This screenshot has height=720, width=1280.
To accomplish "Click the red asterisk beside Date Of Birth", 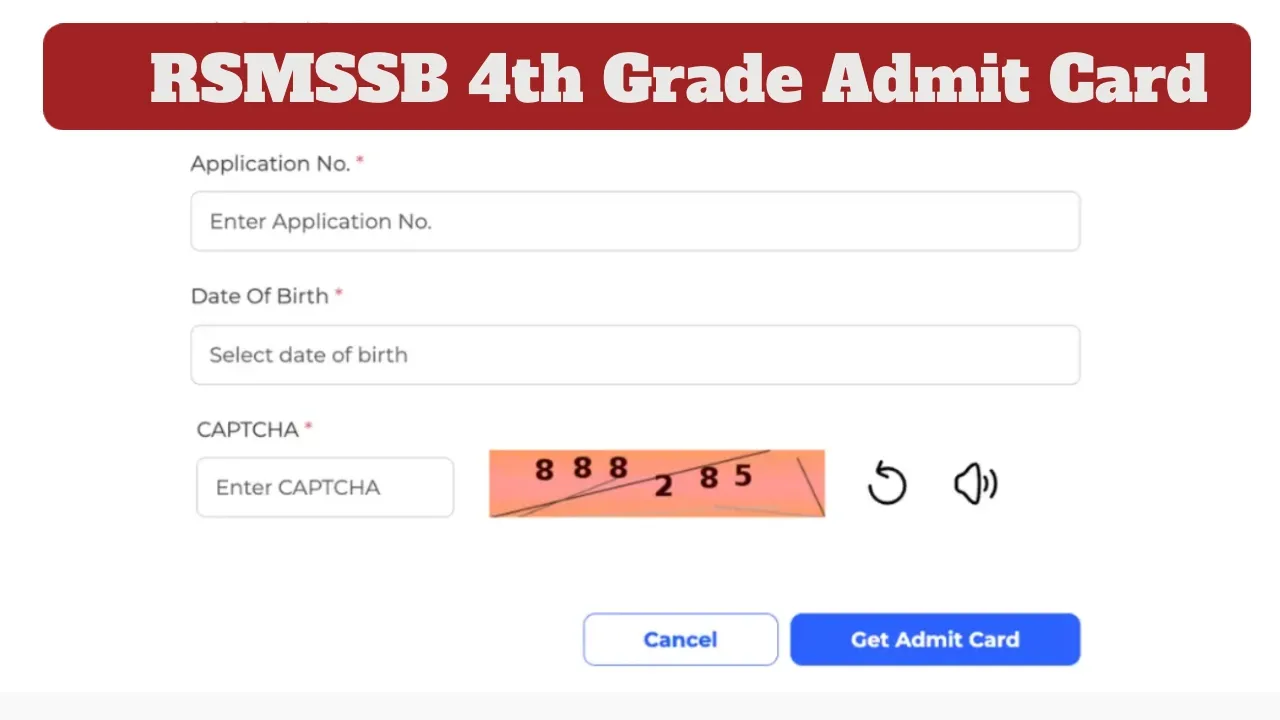I will (x=339, y=294).
